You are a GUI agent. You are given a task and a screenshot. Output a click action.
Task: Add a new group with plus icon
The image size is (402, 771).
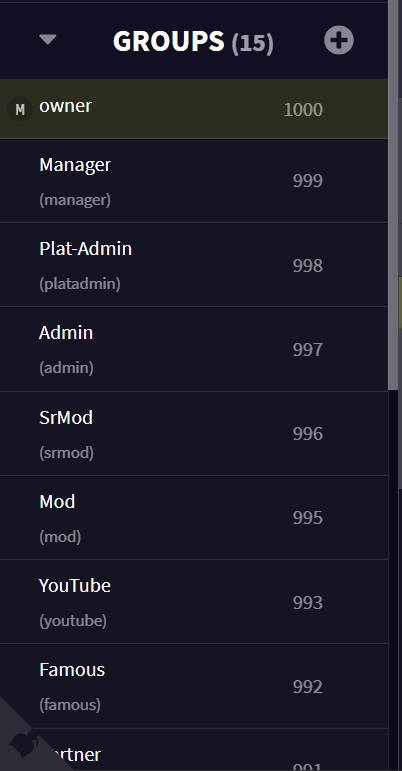[x=339, y=40]
